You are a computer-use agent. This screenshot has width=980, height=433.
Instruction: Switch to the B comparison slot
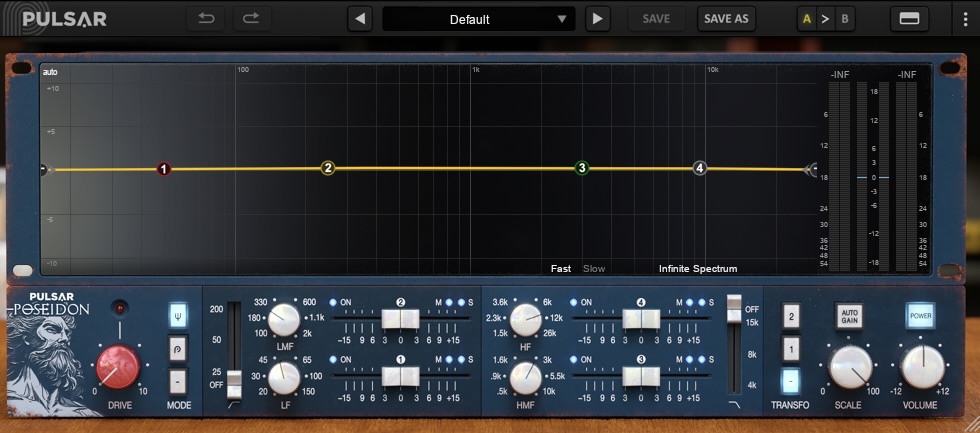point(845,19)
